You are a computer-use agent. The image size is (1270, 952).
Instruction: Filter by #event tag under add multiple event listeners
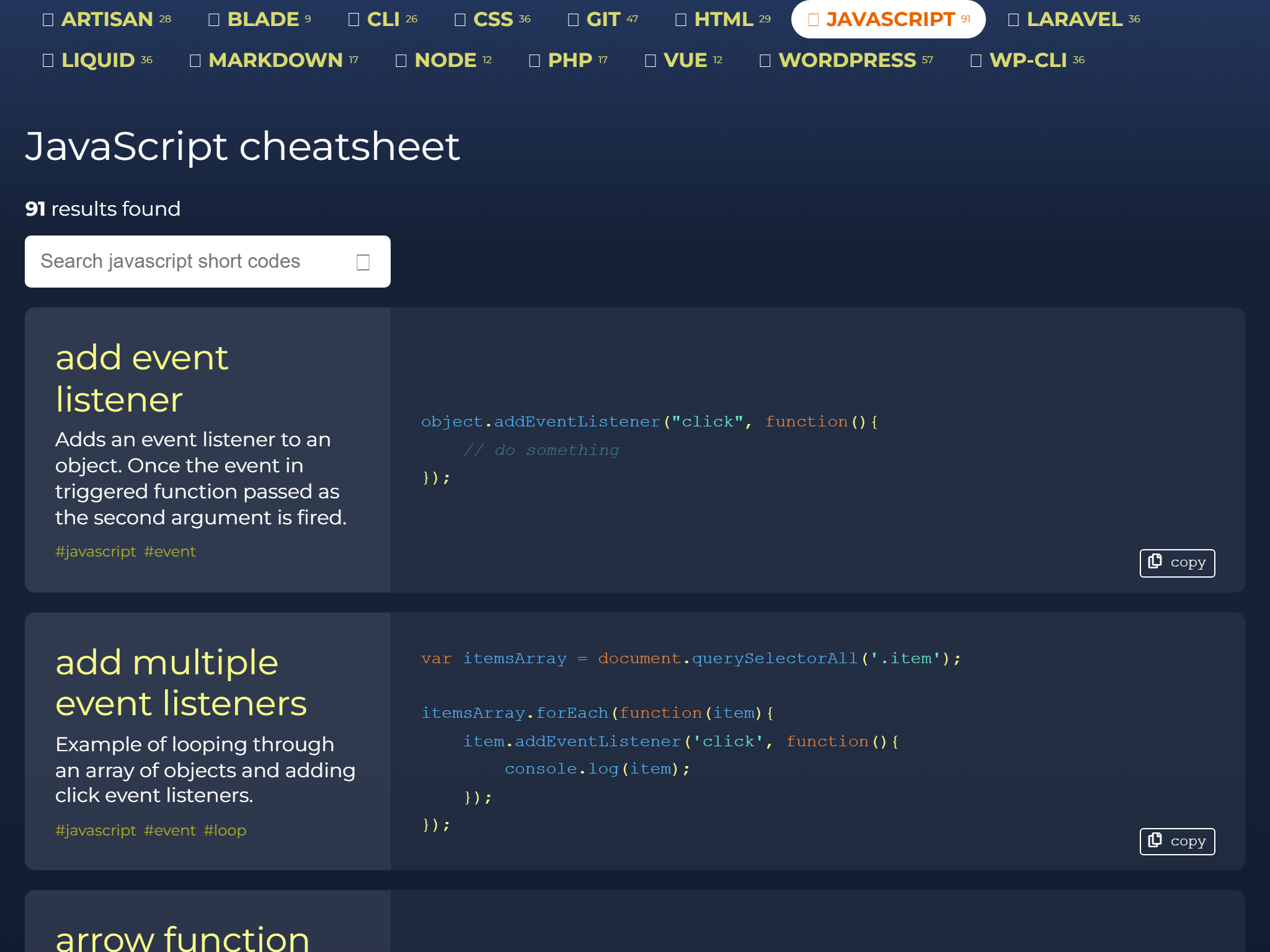tap(170, 831)
